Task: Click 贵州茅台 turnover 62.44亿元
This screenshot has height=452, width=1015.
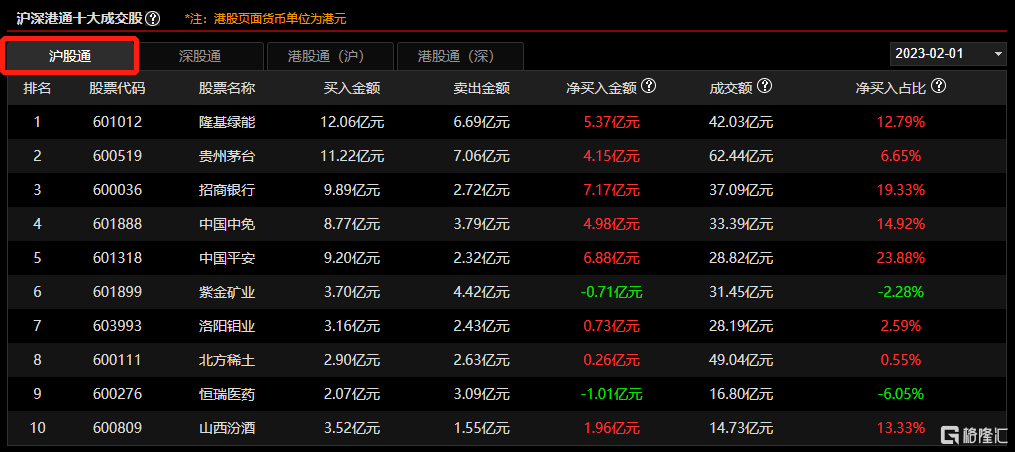Action: 741,156
